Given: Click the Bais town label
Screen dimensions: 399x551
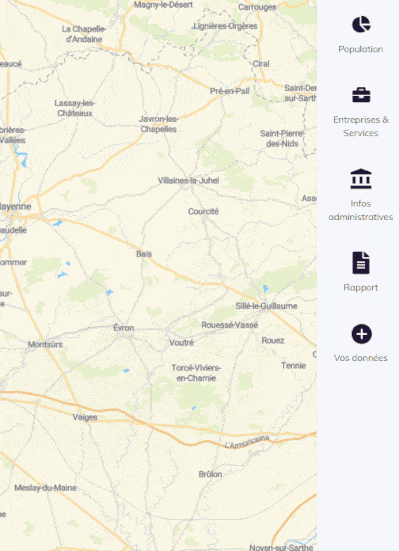Looking at the screenshot, I should click(x=144, y=254).
